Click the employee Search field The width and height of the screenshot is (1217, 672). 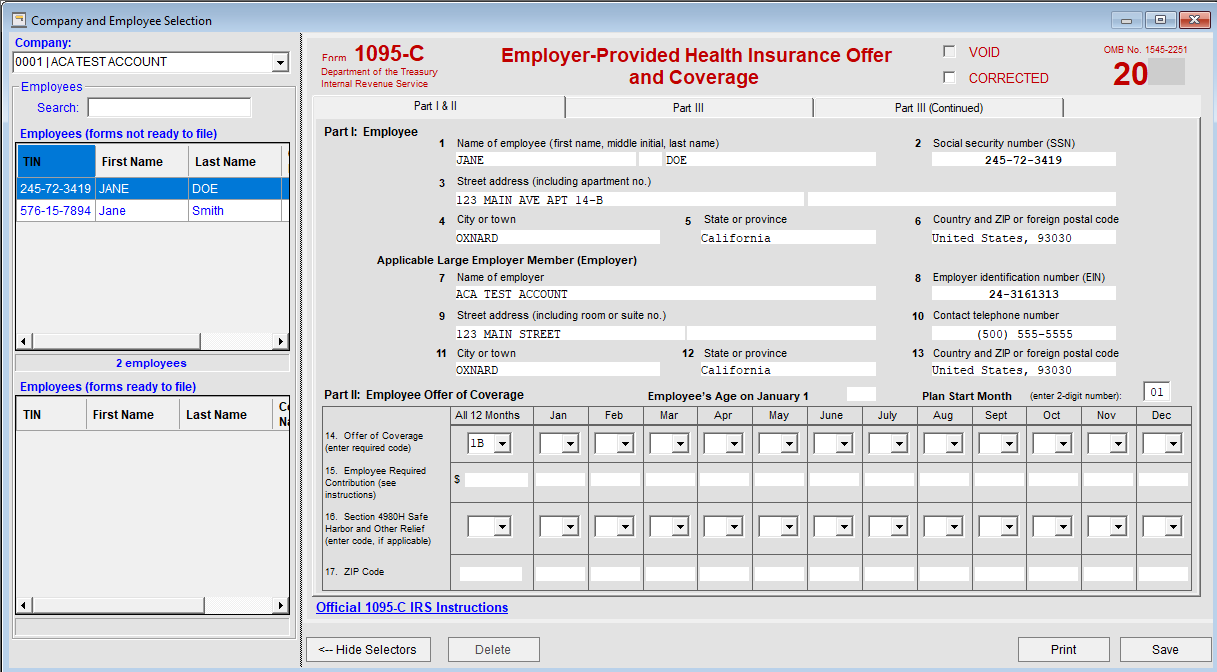coord(169,107)
